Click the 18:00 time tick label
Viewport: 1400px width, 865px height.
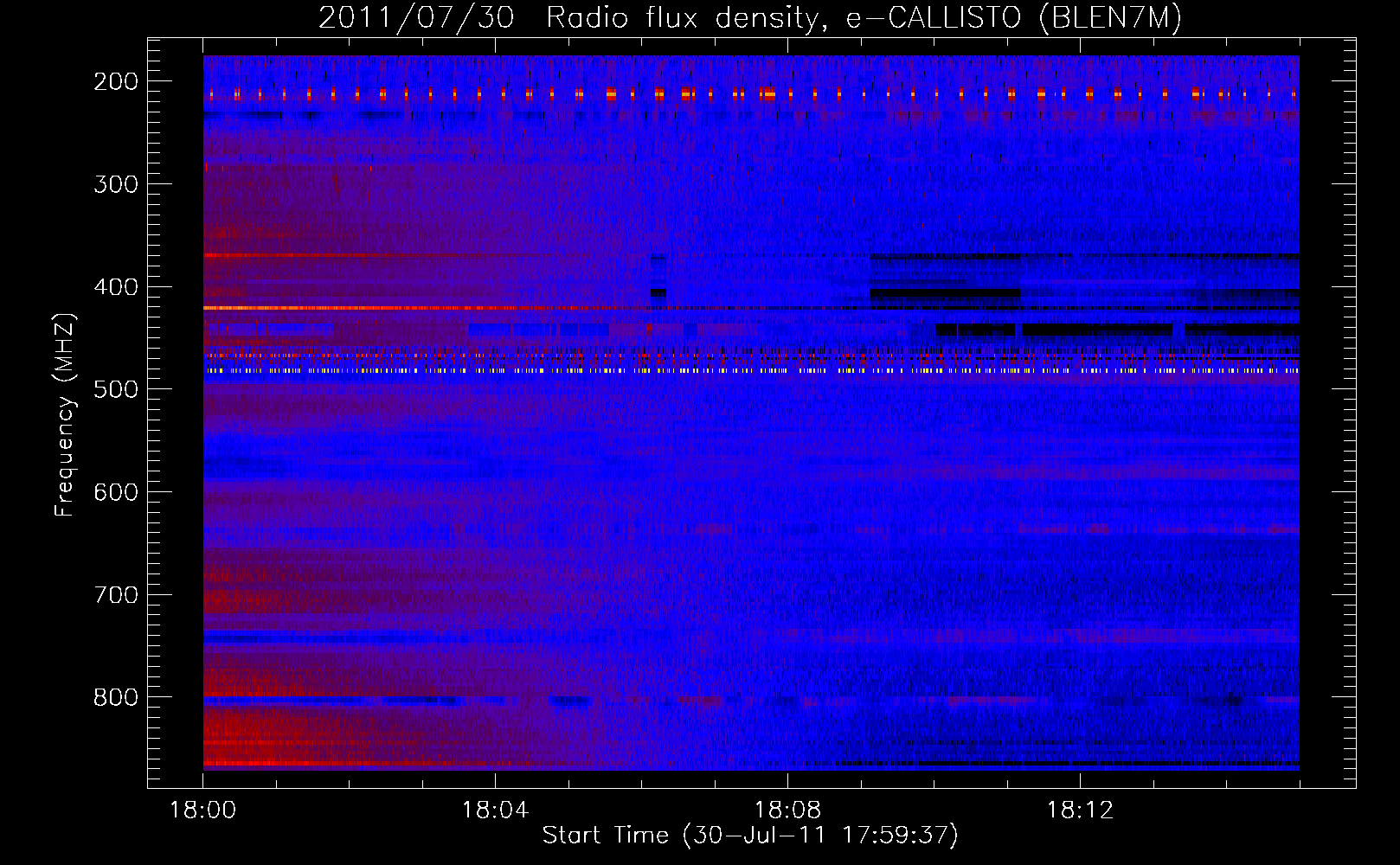click(203, 811)
